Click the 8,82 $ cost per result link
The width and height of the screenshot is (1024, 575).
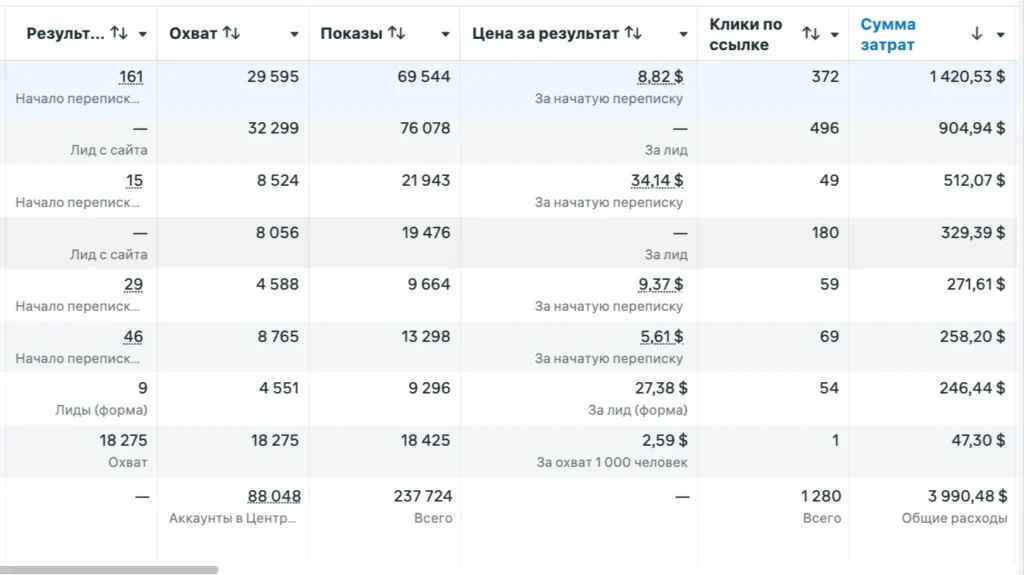[660, 77]
